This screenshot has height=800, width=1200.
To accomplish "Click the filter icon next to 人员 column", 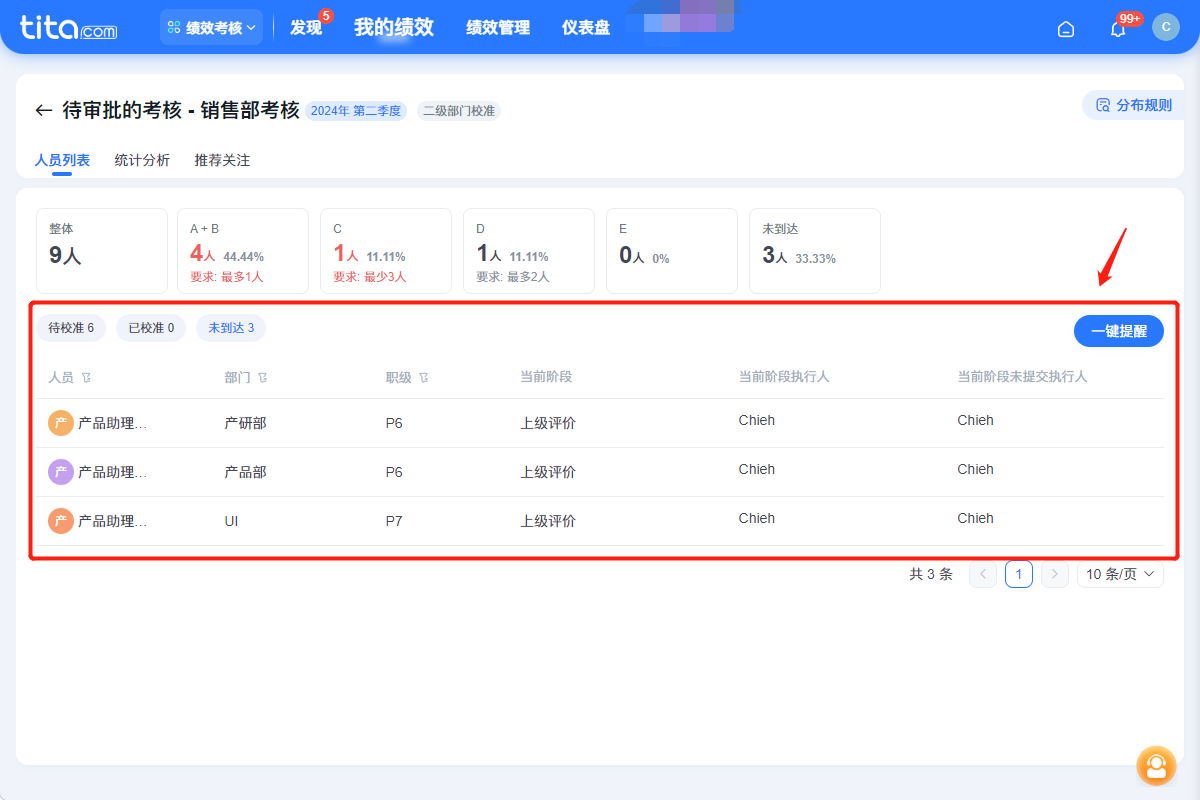I will [x=87, y=378].
